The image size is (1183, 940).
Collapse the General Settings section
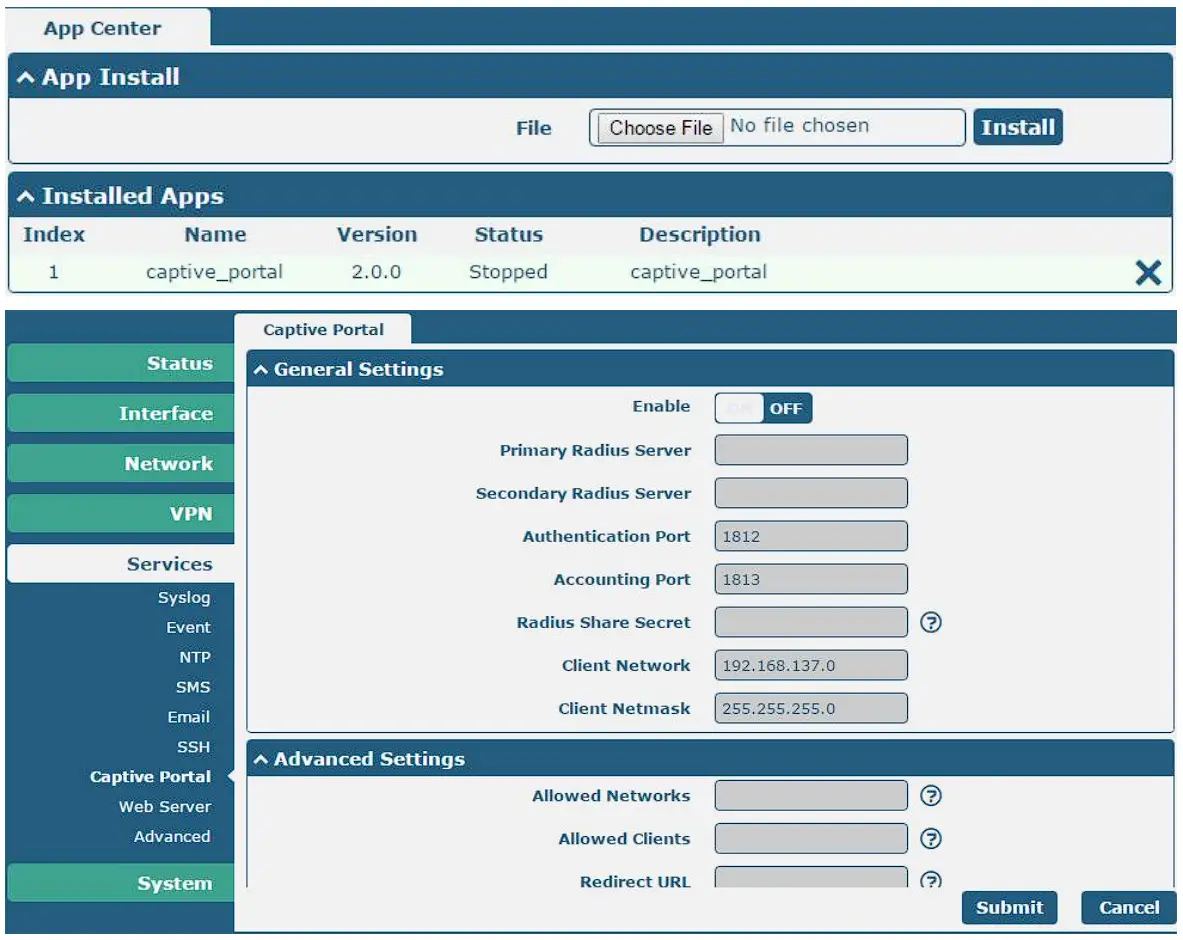click(261, 370)
